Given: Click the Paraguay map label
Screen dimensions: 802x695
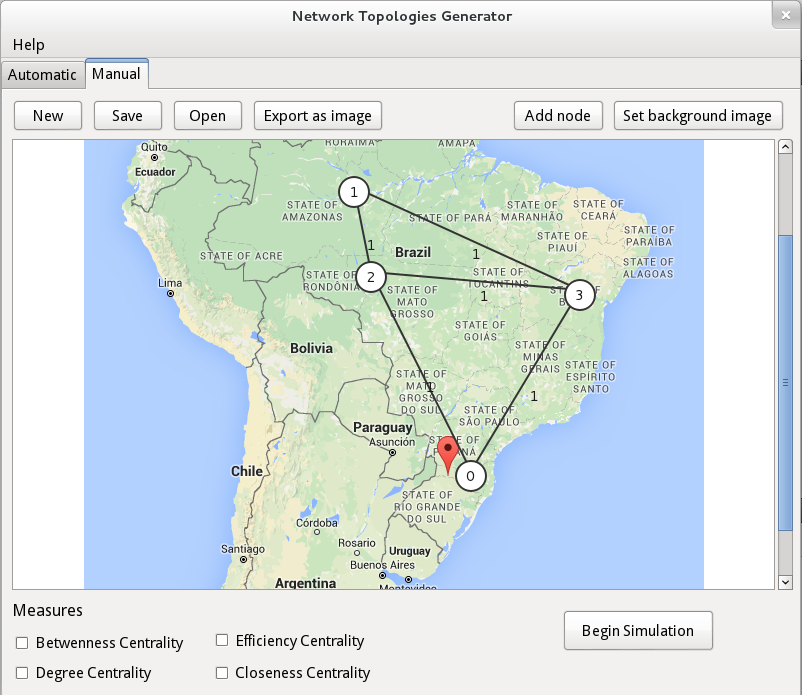Looking at the screenshot, I should [383, 428].
